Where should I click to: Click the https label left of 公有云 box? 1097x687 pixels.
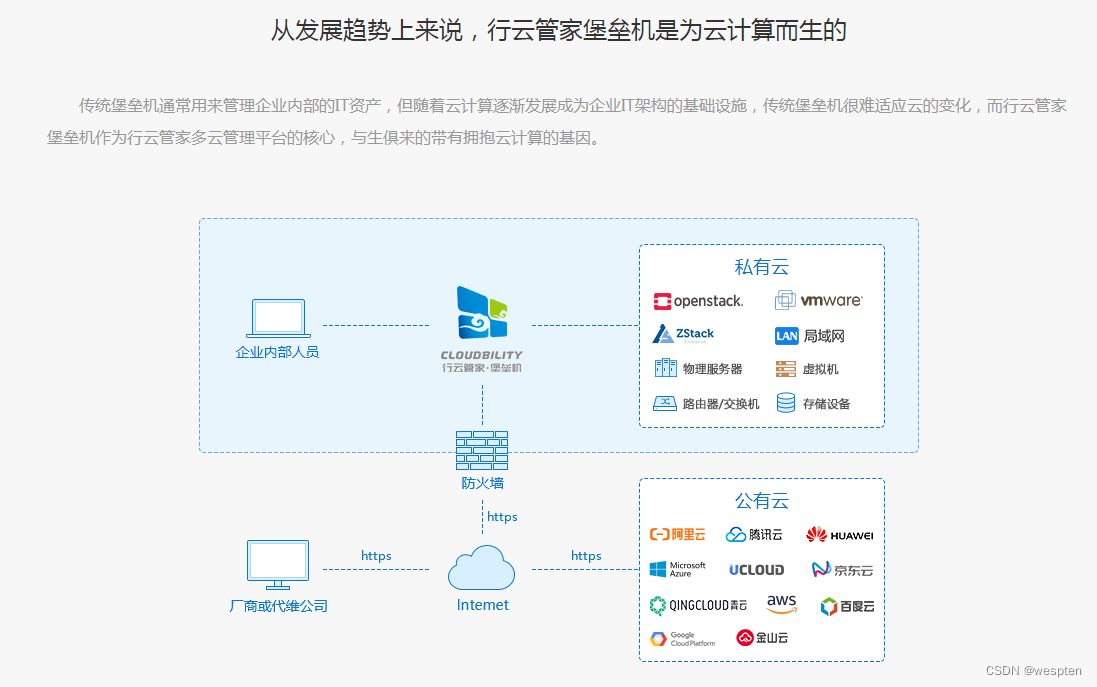coord(586,555)
